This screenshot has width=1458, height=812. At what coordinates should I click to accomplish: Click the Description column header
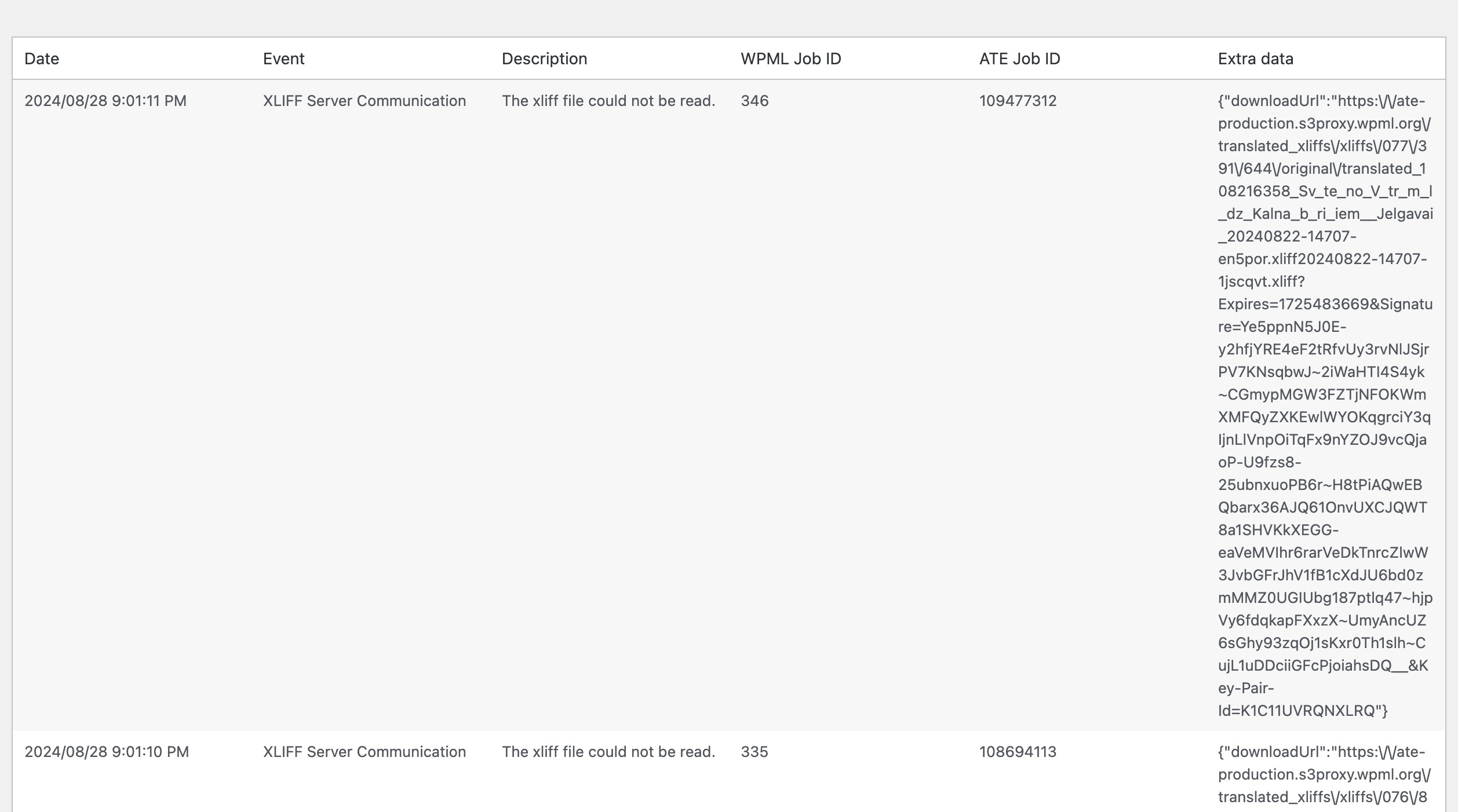point(544,59)
